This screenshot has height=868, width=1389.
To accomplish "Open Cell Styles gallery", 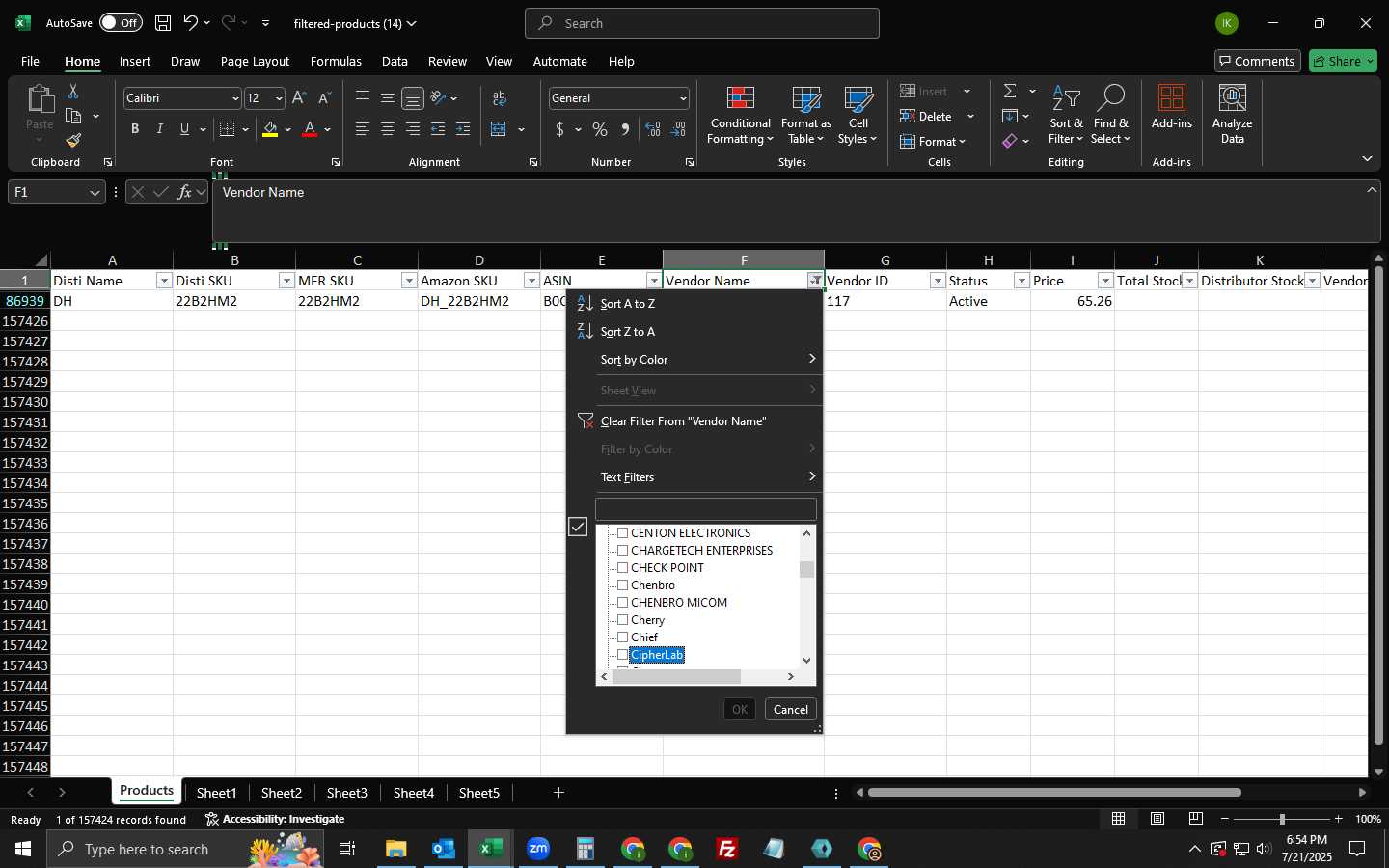I will pos(858,116).
